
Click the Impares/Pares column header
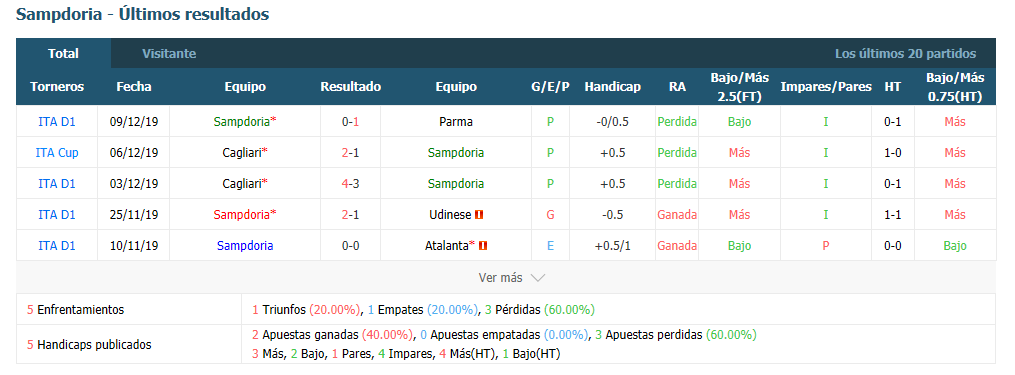point(826,87)
